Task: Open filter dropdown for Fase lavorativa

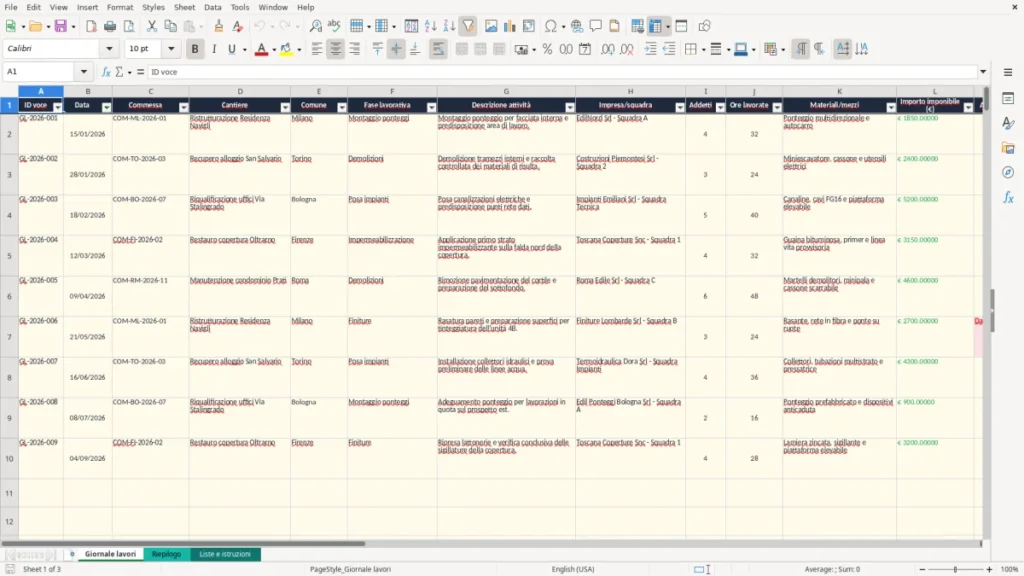Action: (x=431, y=107)
